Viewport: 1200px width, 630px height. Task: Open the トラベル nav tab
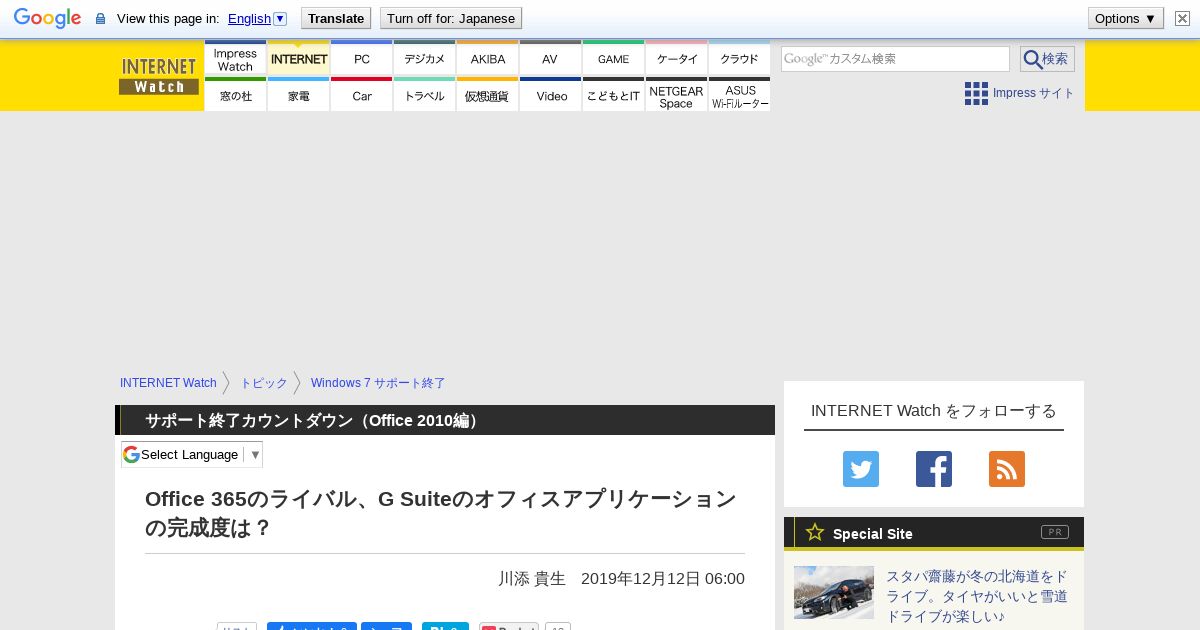tap(425, 95)
